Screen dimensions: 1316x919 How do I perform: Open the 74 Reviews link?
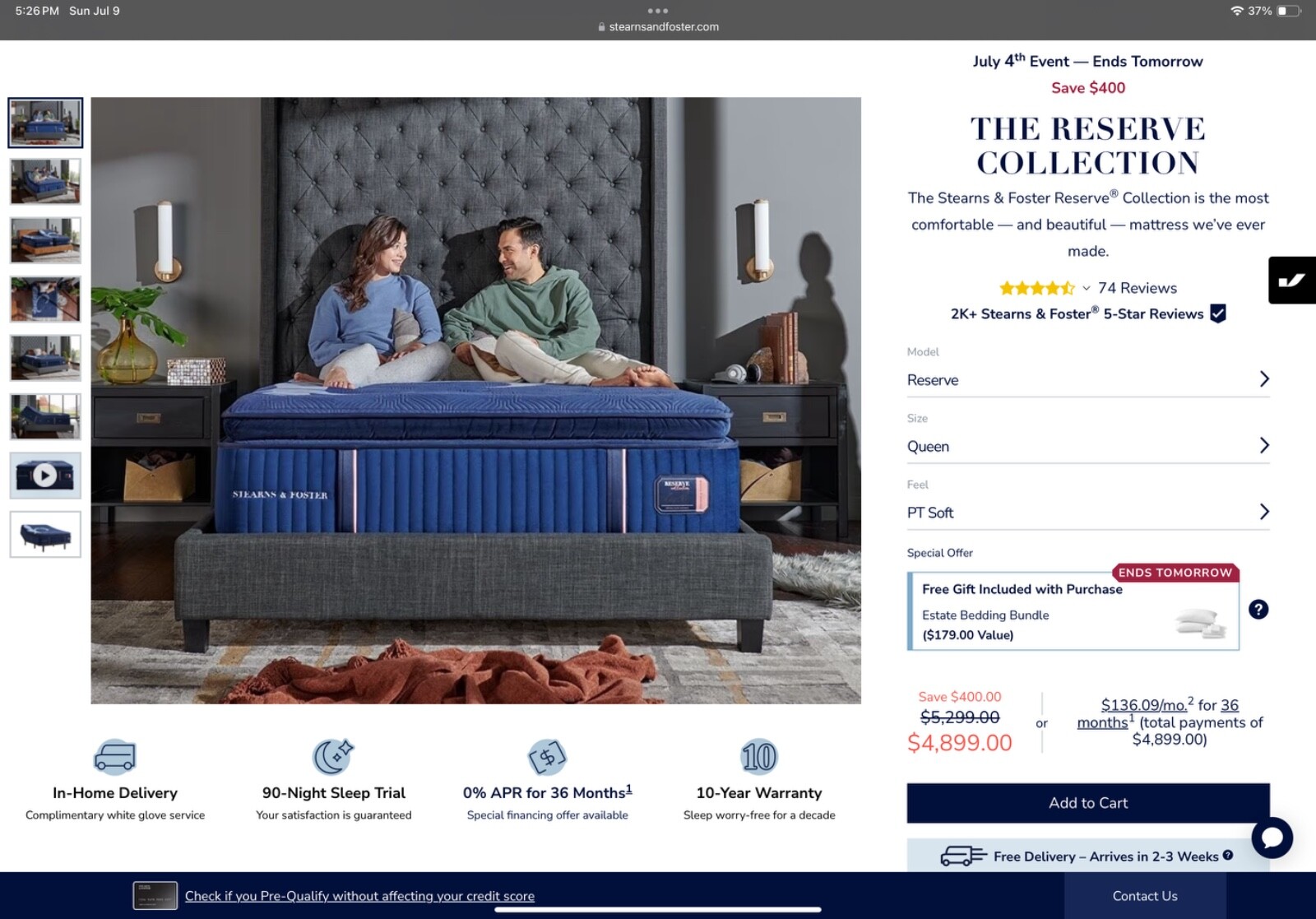click(x=1138, y=288)
